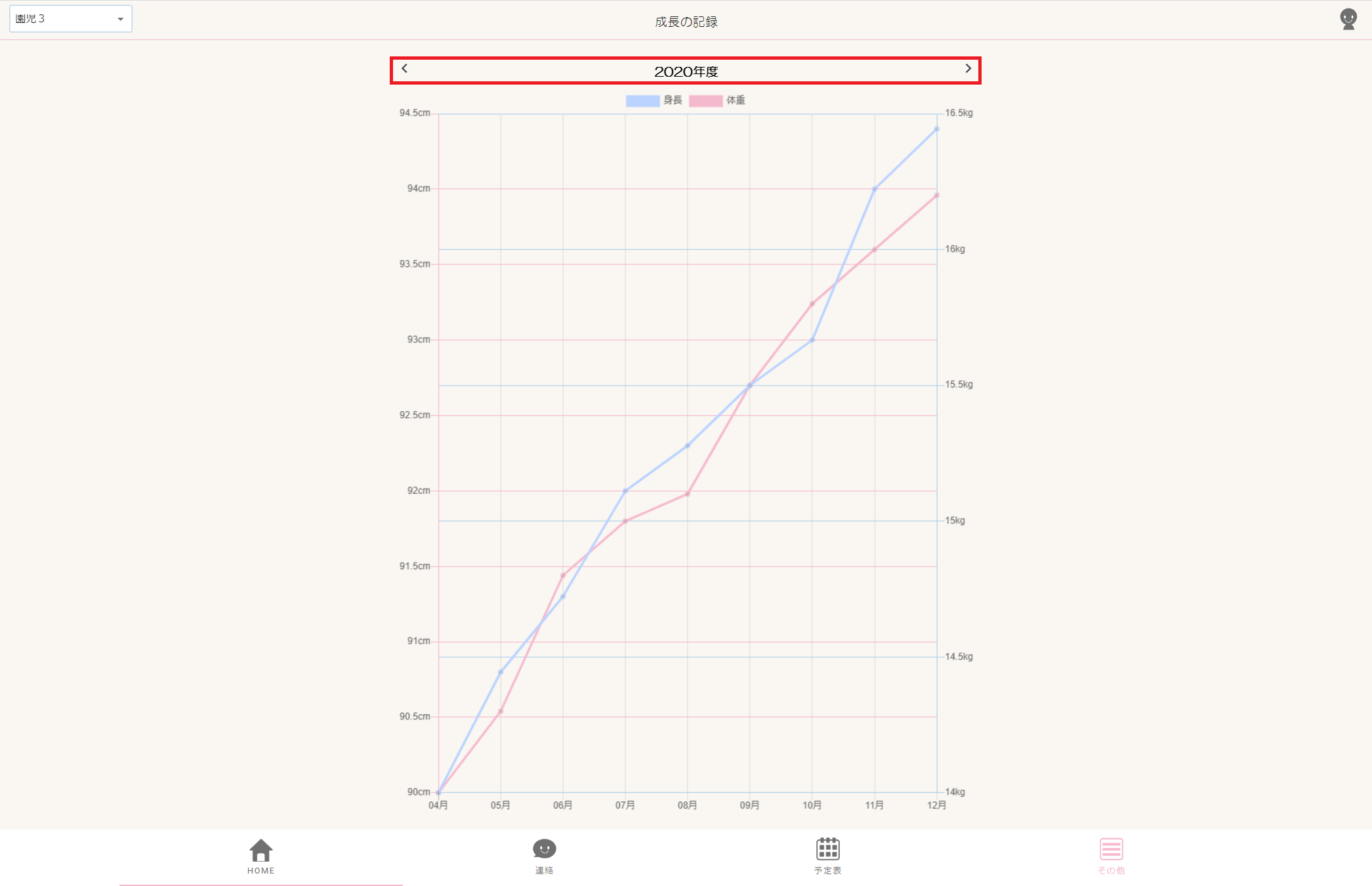The width and height of the screenshot is (1372, 886).
Task: Toggle the 身長 legend label
Action: [x=673, y=100]
